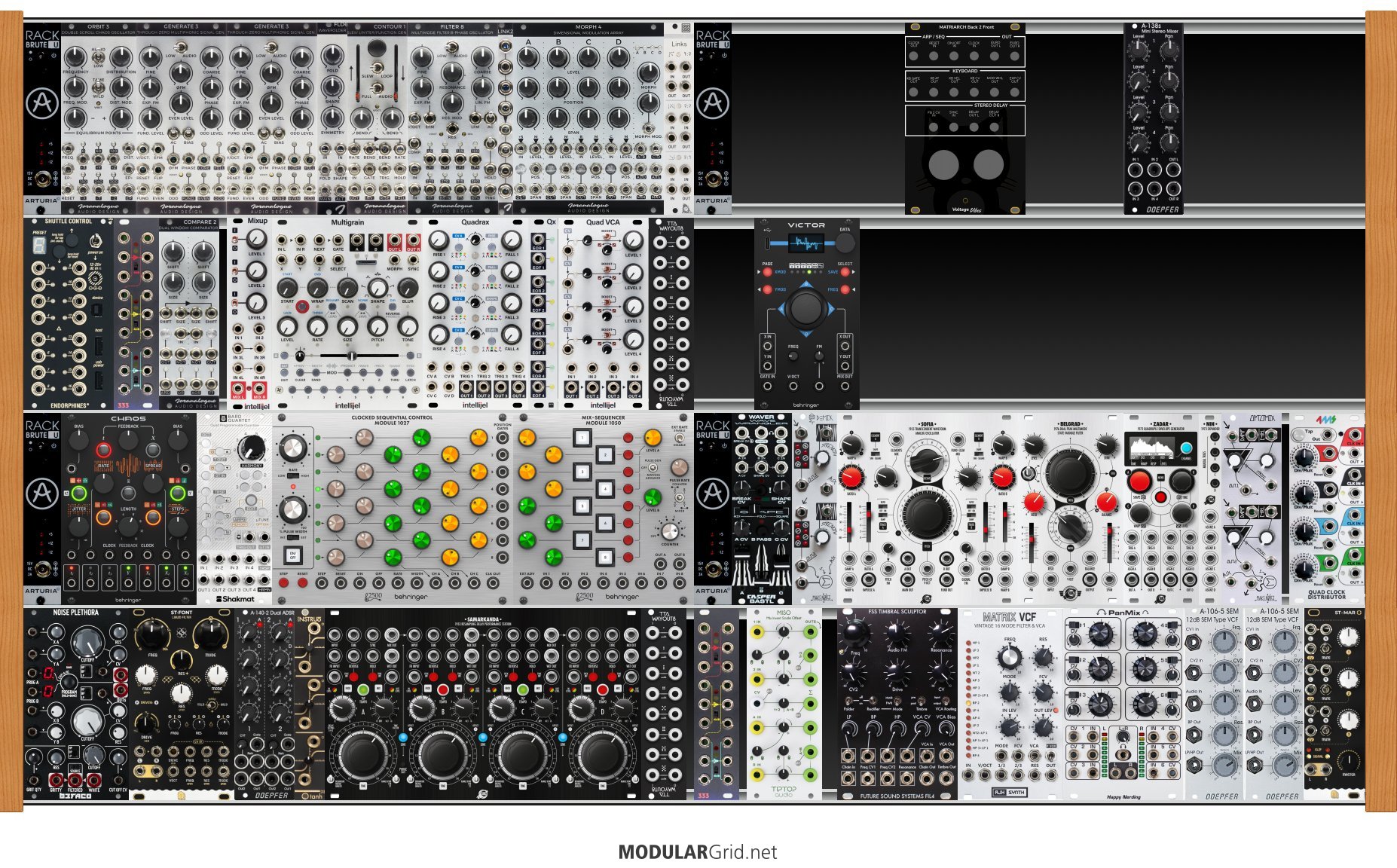Click the Tiptop Audio logo on MISO
This screenshot has height=868, width=1397.
[784, 790]
